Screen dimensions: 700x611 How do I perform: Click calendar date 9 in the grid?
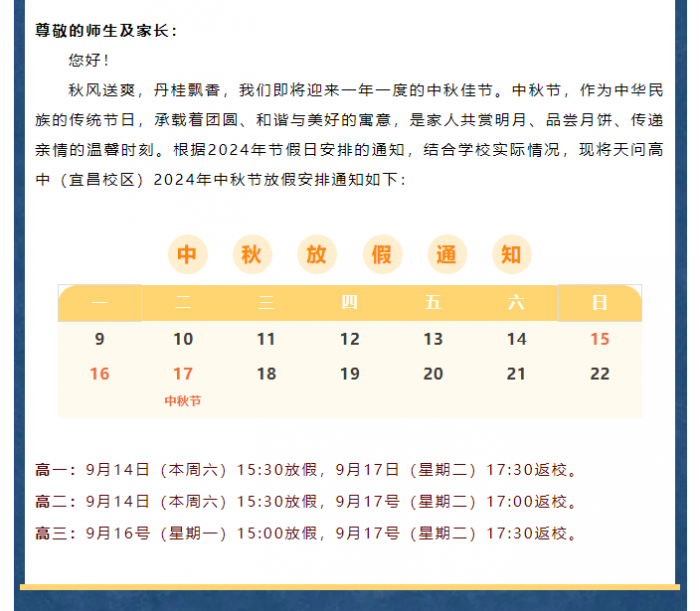pyautogui.click(x=99, y=339)
